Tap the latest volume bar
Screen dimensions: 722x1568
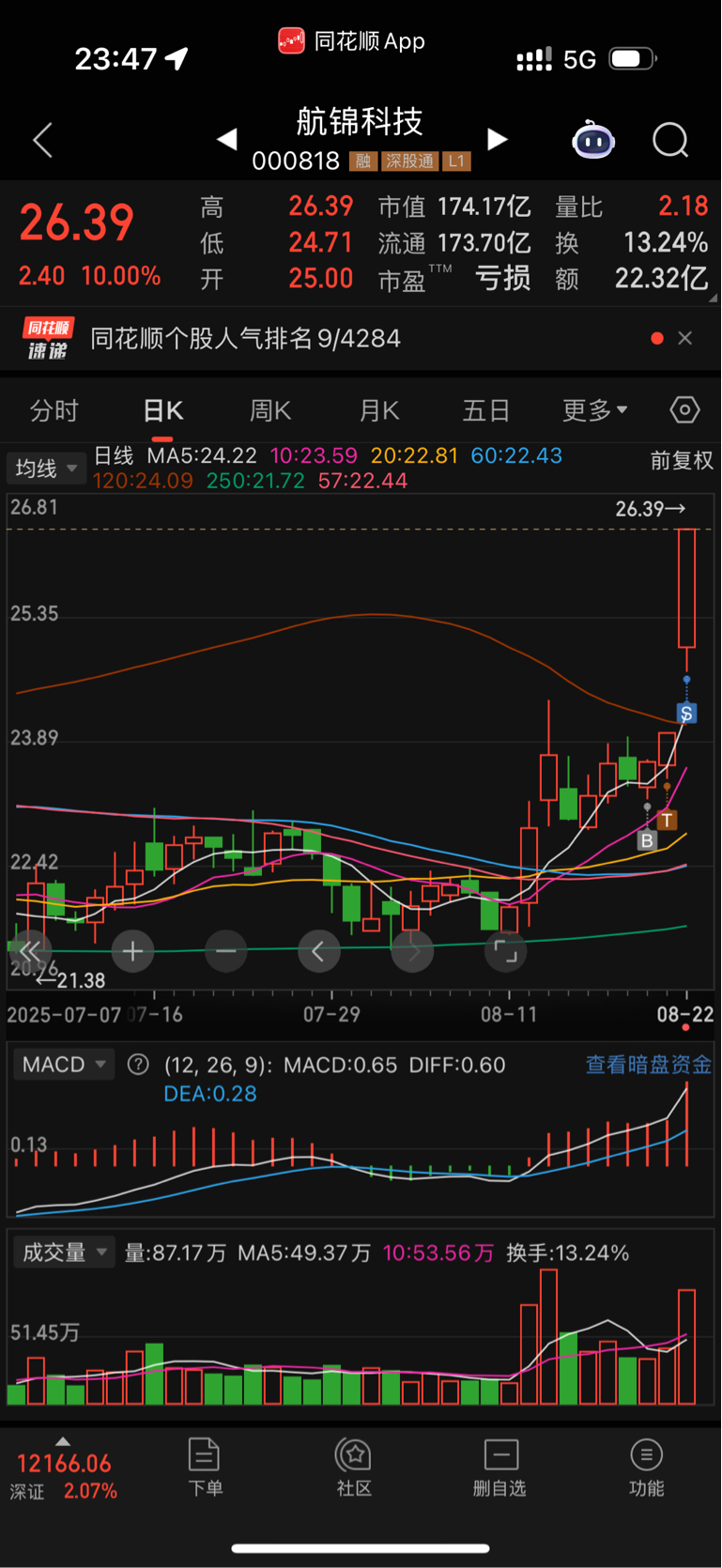[x=687, y=1347]
